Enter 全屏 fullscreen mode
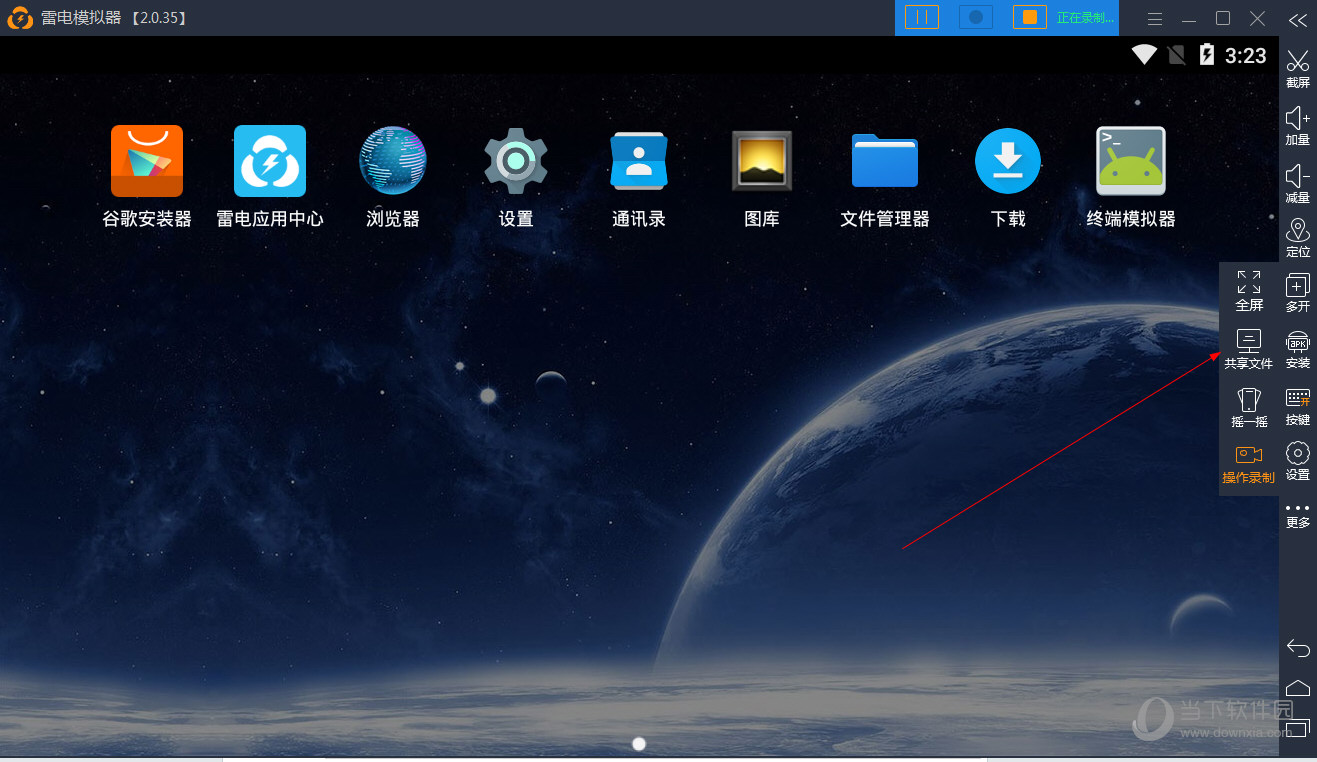The width and height of the screenshot is (1317, 762). pyautogui.click(x=1249, y=291)
